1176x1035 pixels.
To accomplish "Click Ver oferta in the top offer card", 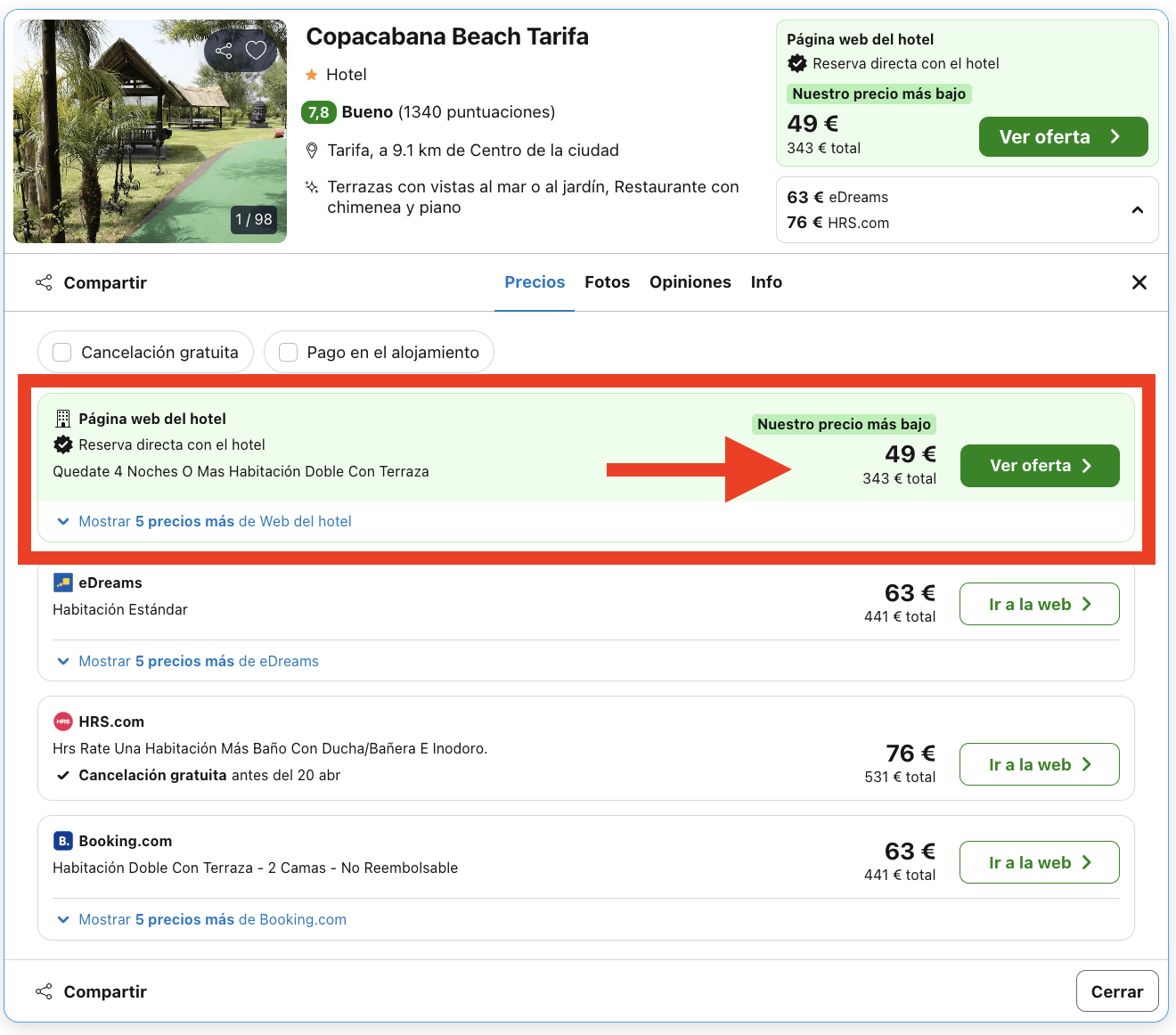I will tap(1063, 137).
